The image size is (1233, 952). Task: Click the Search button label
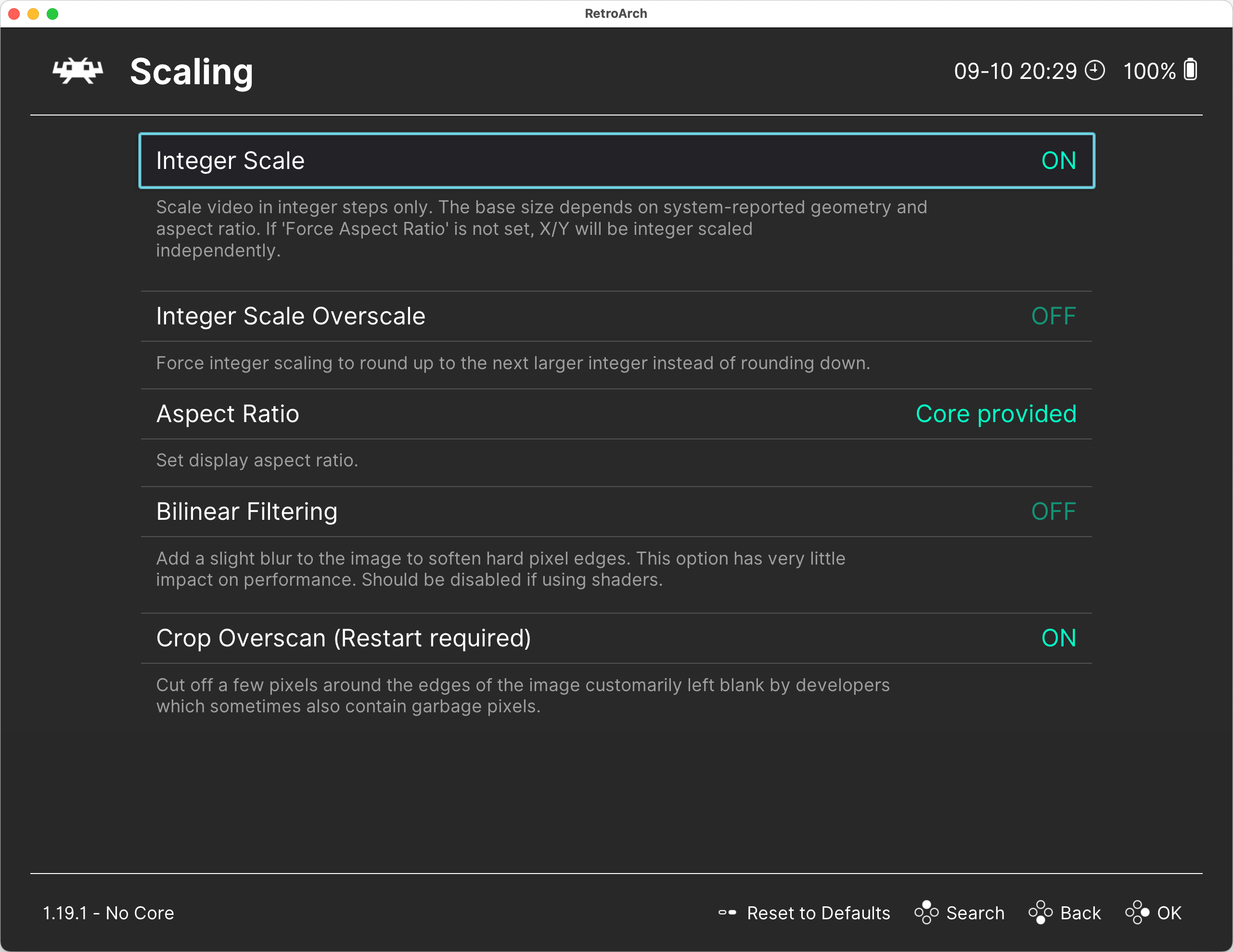point(975,913)
